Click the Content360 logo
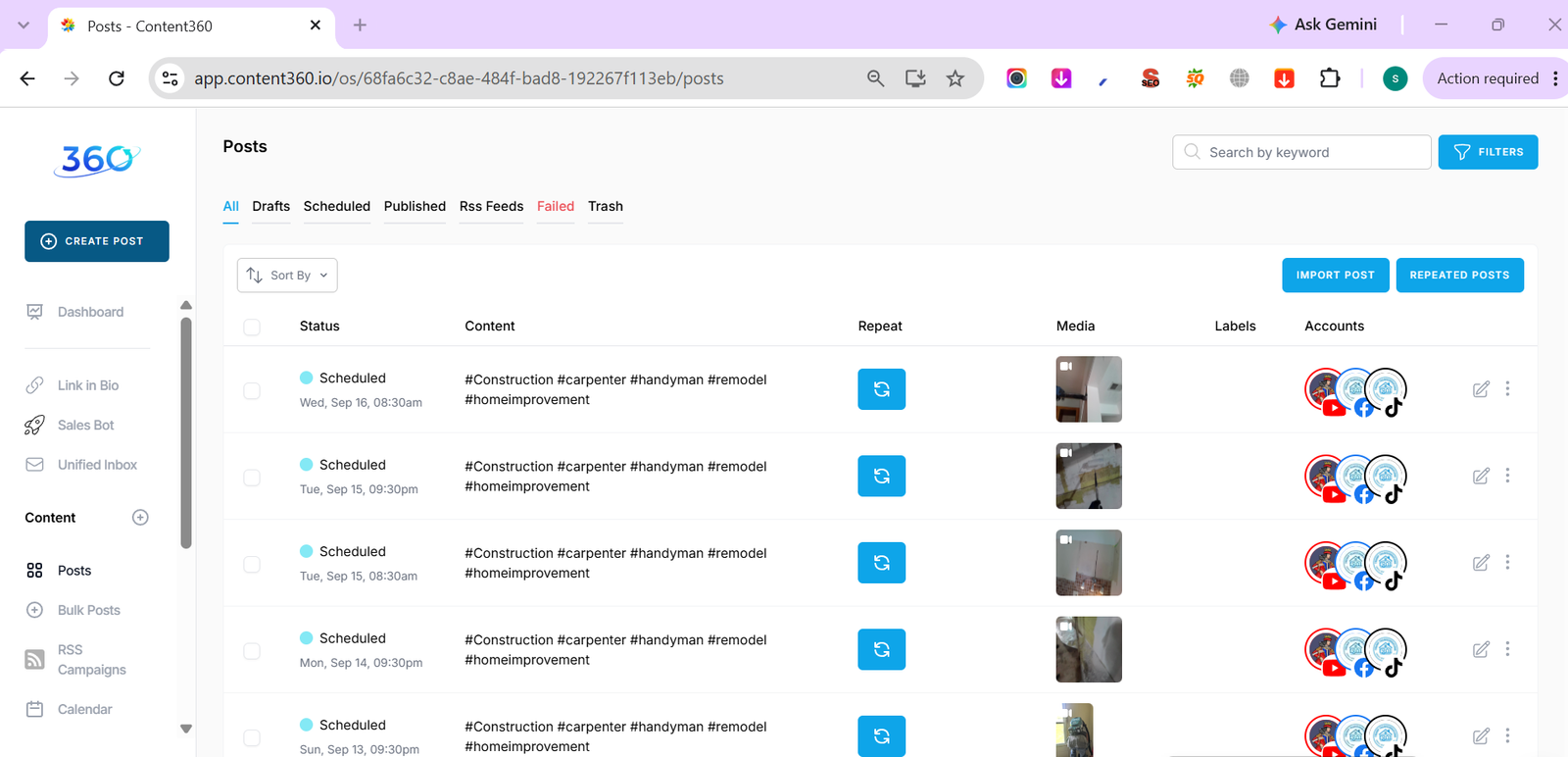Screen dimensions: 1568x757 (x=97, y=160)
